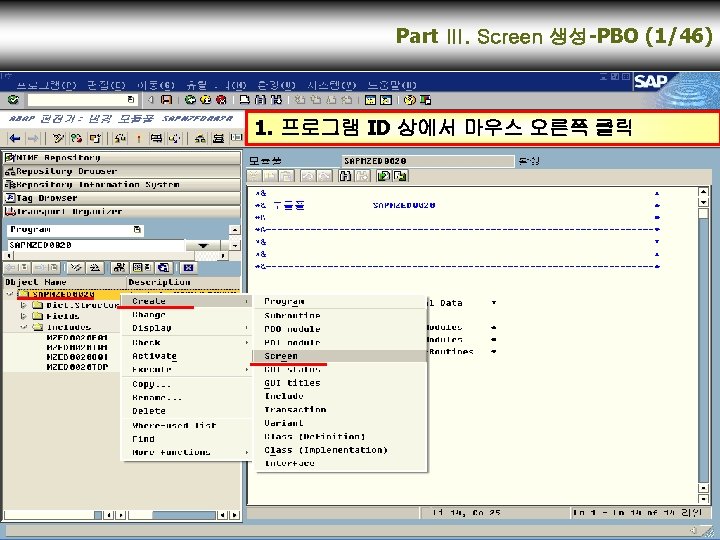The image size is (720, 540).
Task: Click editor vertical scrollbar up arrow
Action: [x=703, y=192]
